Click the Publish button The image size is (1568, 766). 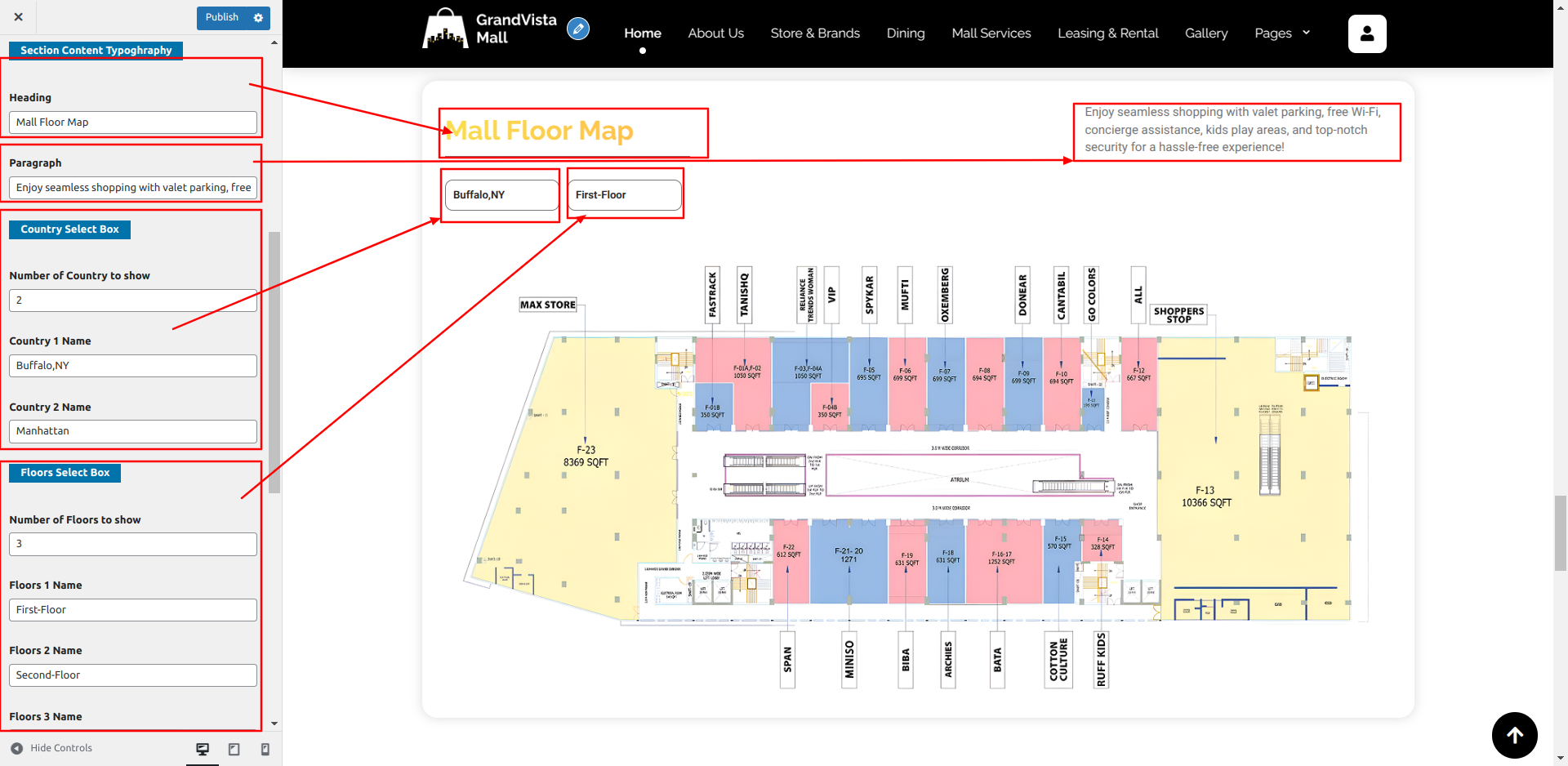(x=221, y=17)
